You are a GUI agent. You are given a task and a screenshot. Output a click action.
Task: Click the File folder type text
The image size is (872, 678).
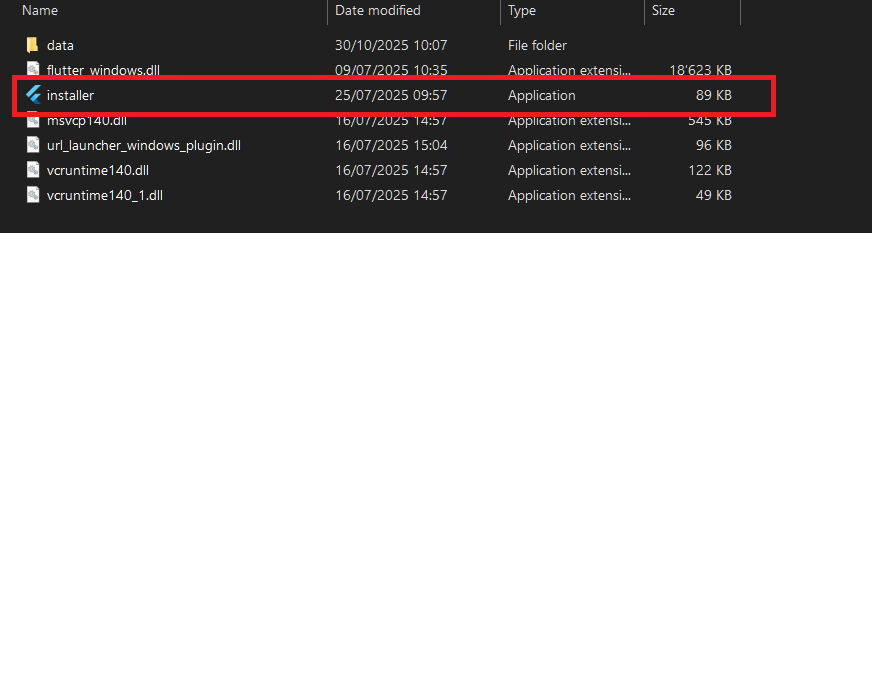tap(537, 45)
